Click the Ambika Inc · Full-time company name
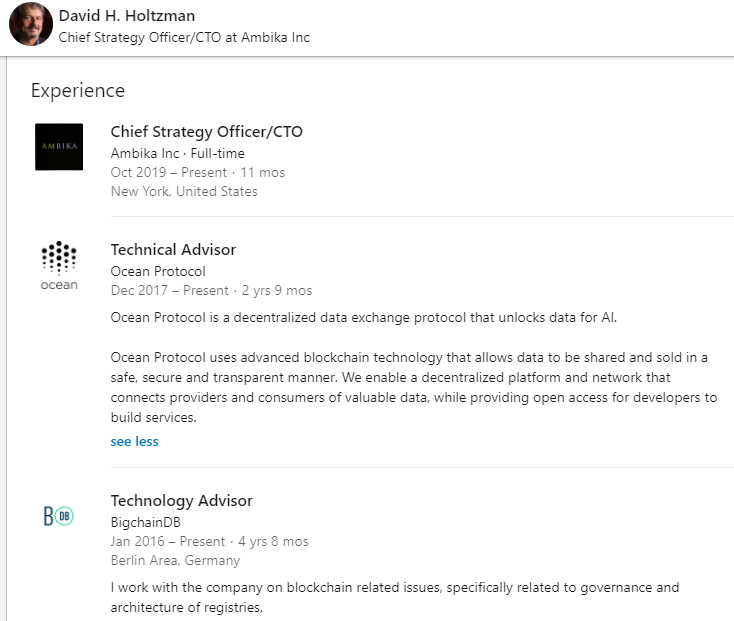Viewport: 734px width, 621px height. point(177,153)
